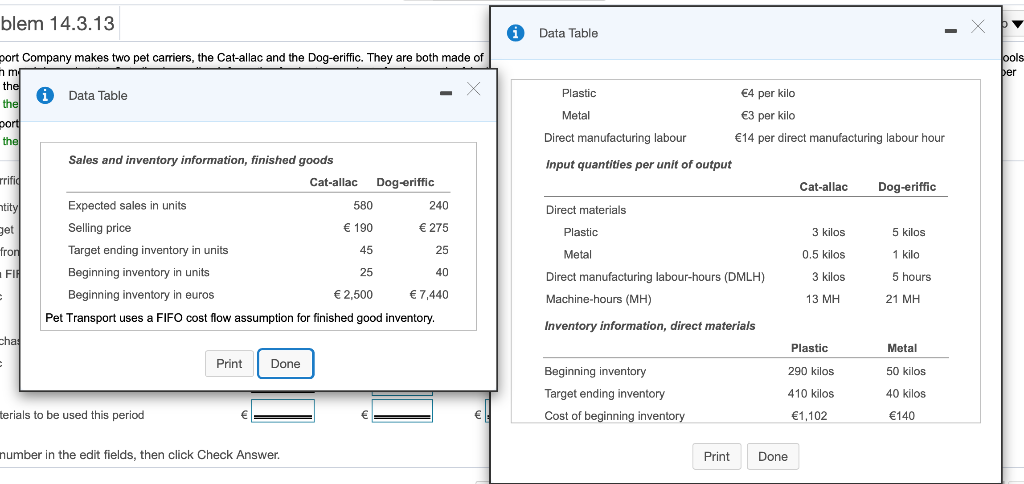
Task: Click the 'Target ending inventory in units' label
Action: point(148,250)
